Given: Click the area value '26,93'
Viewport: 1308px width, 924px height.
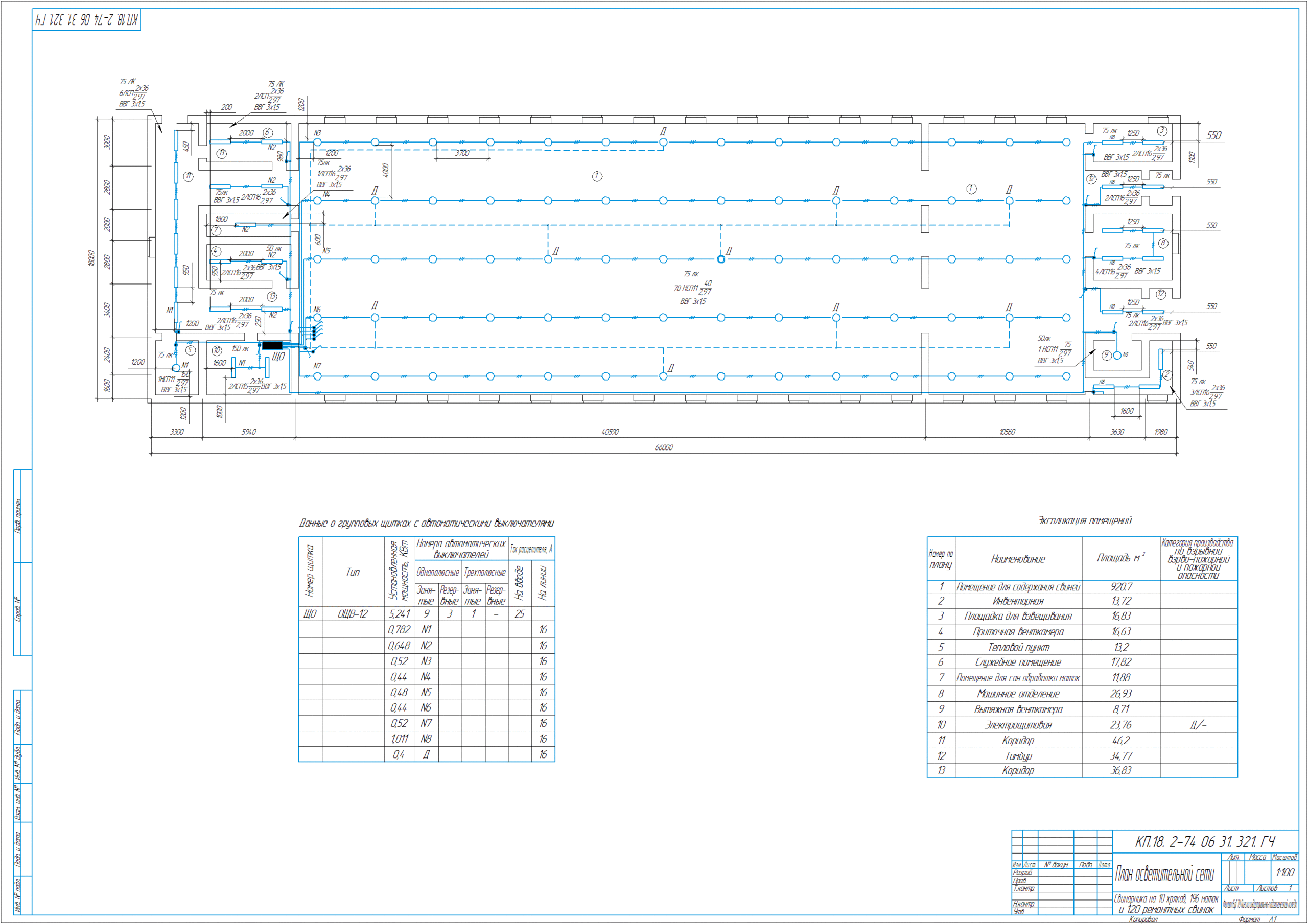Looking at the screenshot, I should click(1120, 693).
